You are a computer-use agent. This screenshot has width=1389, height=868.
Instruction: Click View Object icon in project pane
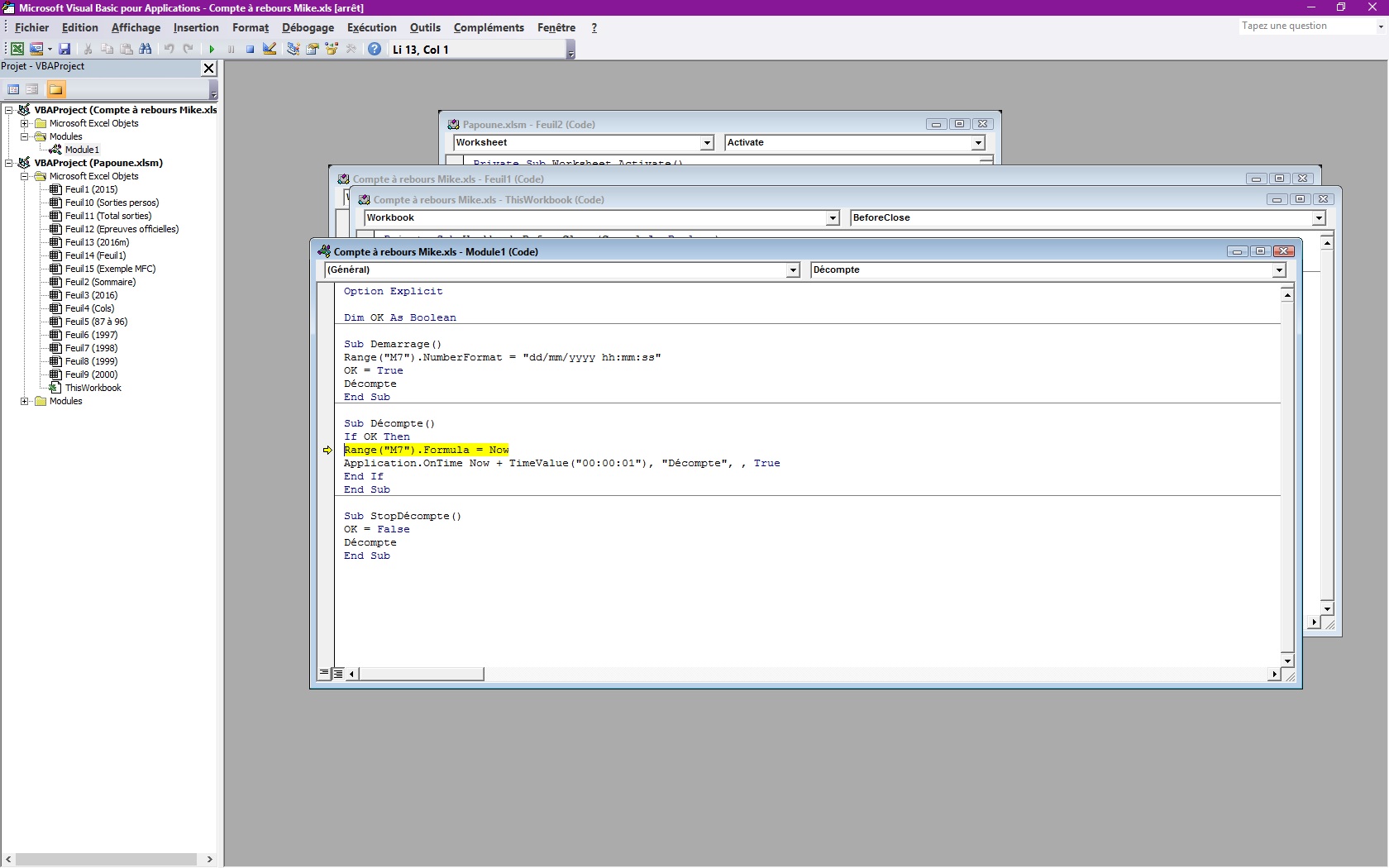point(32,89)
